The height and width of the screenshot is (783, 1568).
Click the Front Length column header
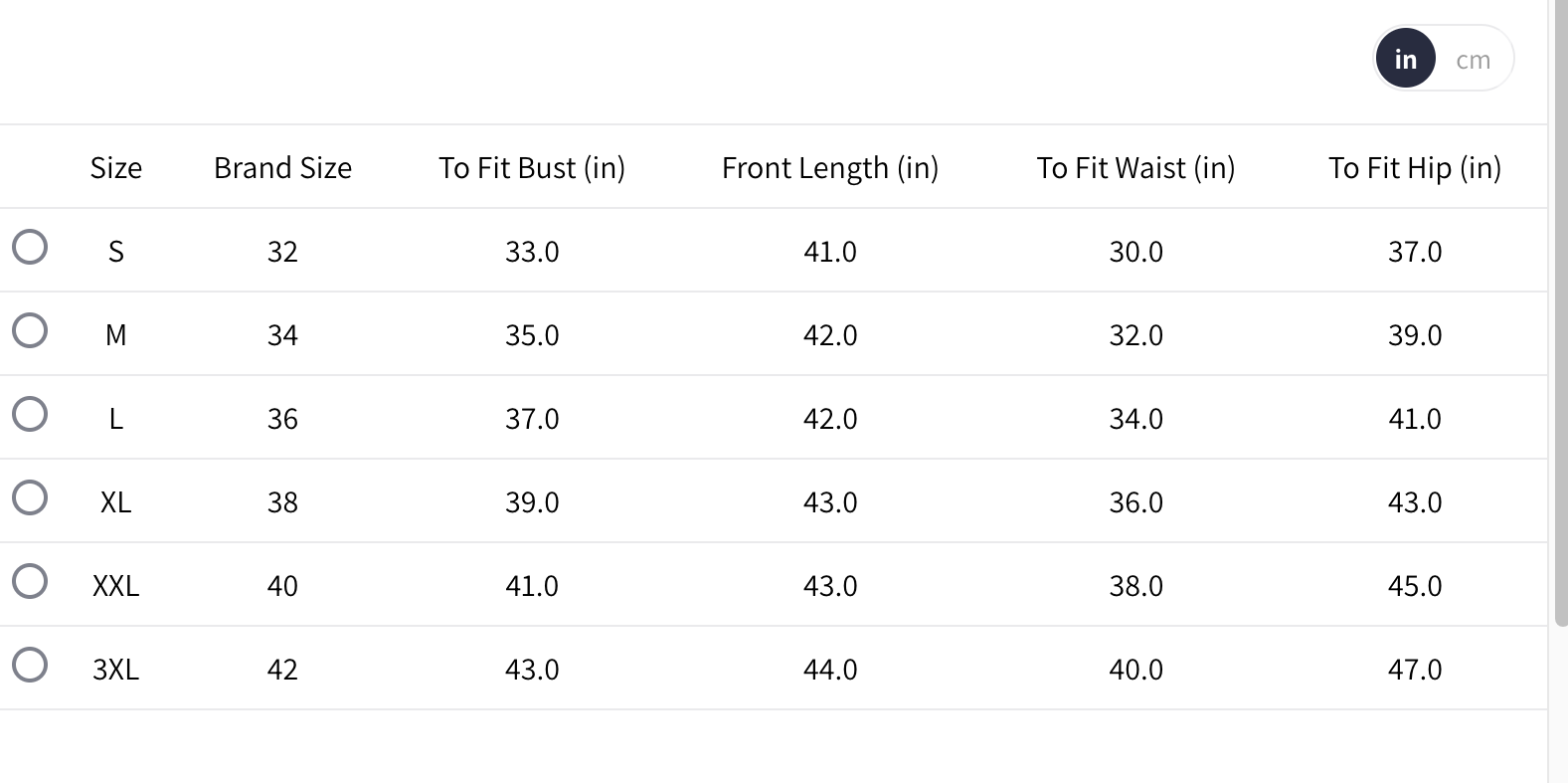tap(830, 168)
